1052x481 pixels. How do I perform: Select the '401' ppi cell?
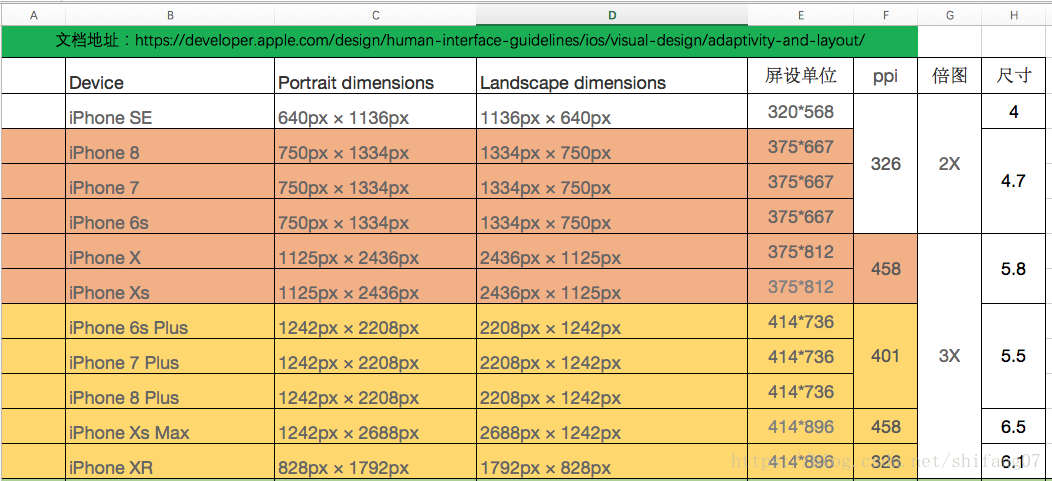886,356
